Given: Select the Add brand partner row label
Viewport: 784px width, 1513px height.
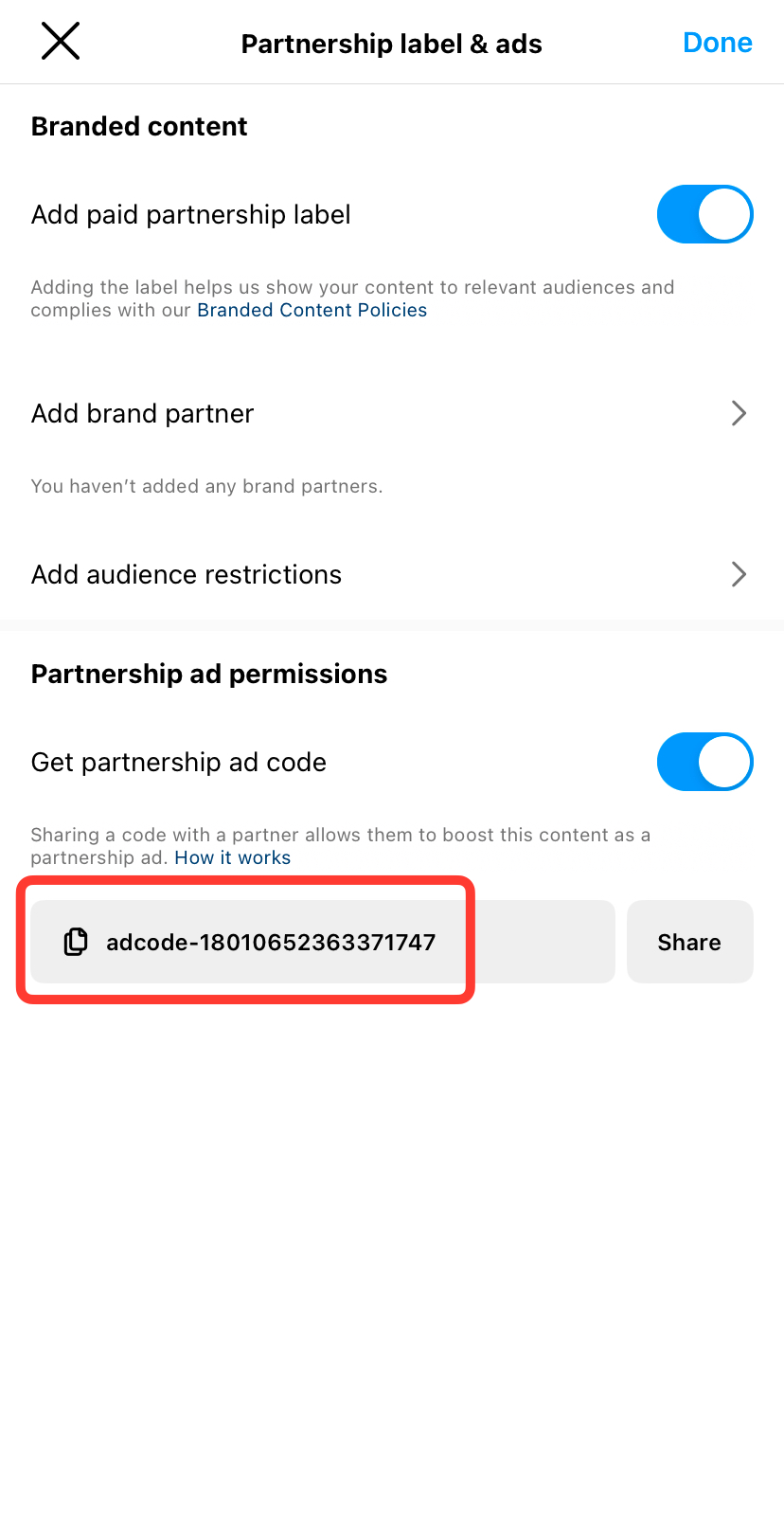Looking at the screenshot, I should point(143,413).
